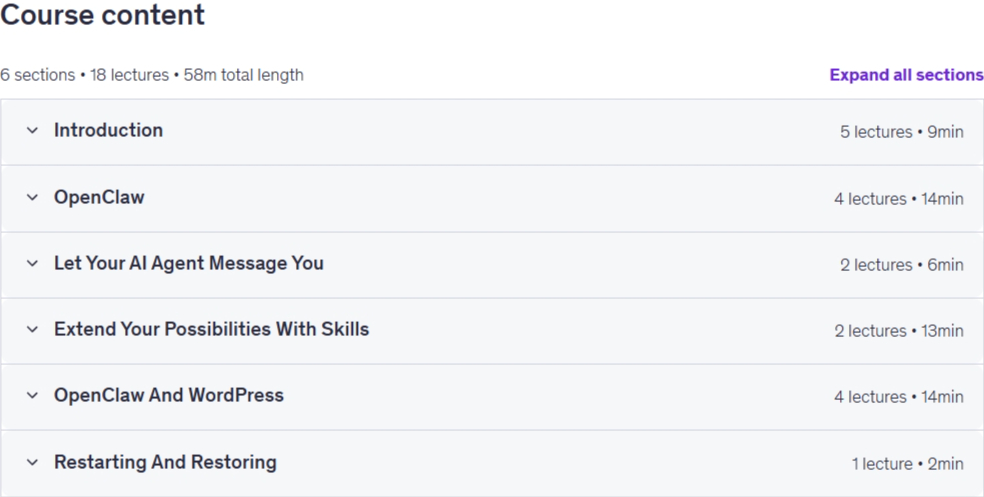This screenshot has height=497, width=984.
Task: Click chevron next to OpenClaw And WordPress
Action: coord(32,395)
